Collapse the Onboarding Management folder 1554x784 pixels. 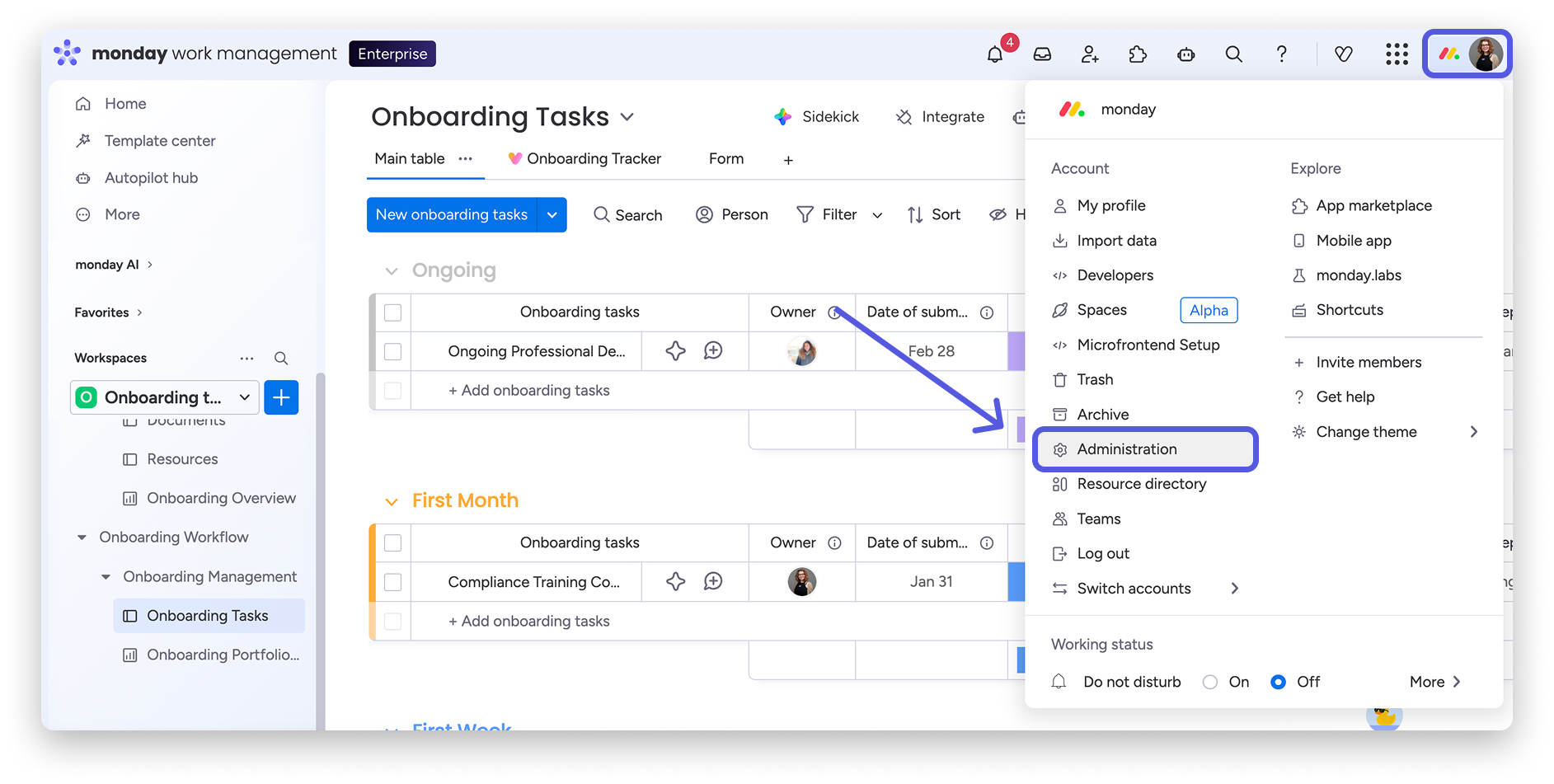point(106,577)
